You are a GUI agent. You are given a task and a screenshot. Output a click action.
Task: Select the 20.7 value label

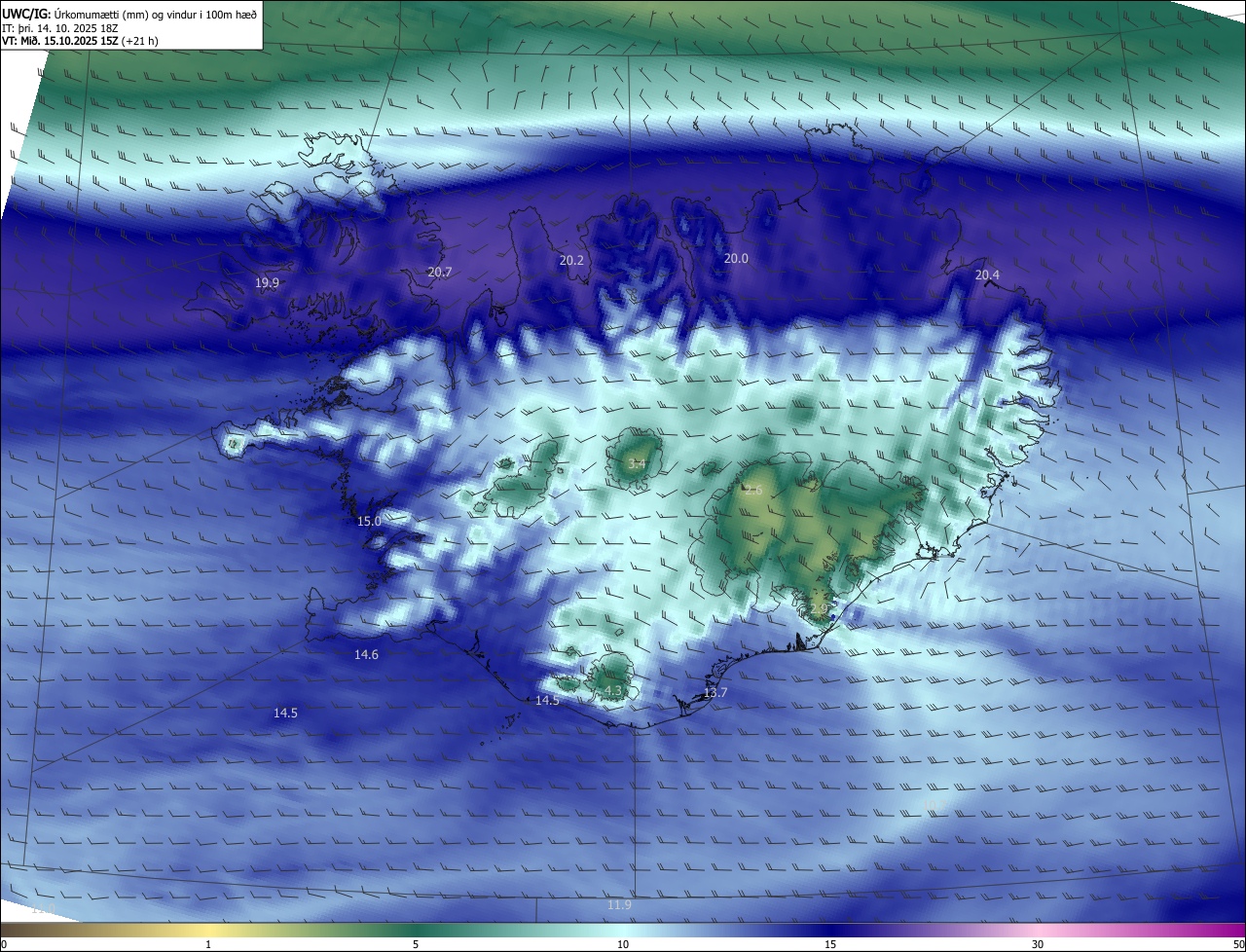click(x=439, y=273)
